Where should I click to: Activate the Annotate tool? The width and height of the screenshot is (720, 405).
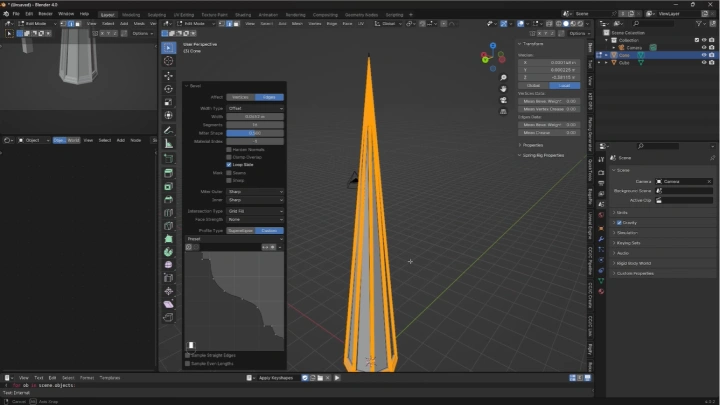169,130
